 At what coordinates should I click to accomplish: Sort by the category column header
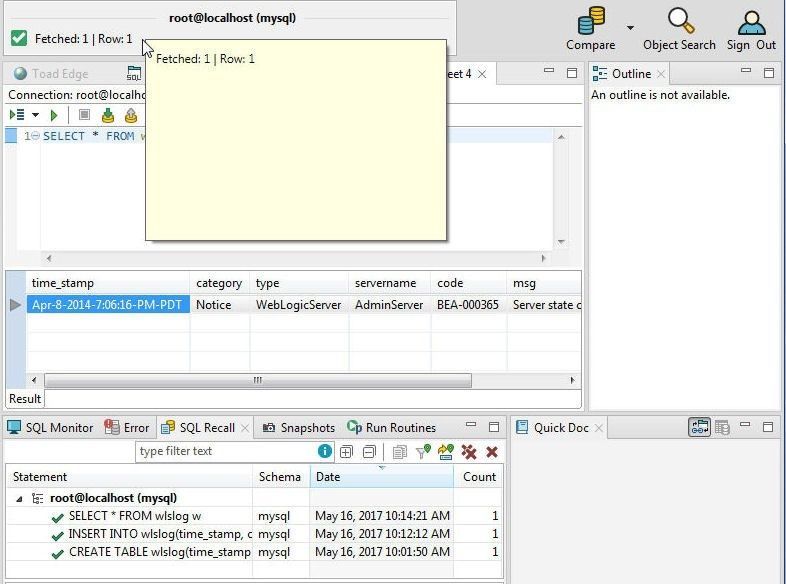(220, 283)
